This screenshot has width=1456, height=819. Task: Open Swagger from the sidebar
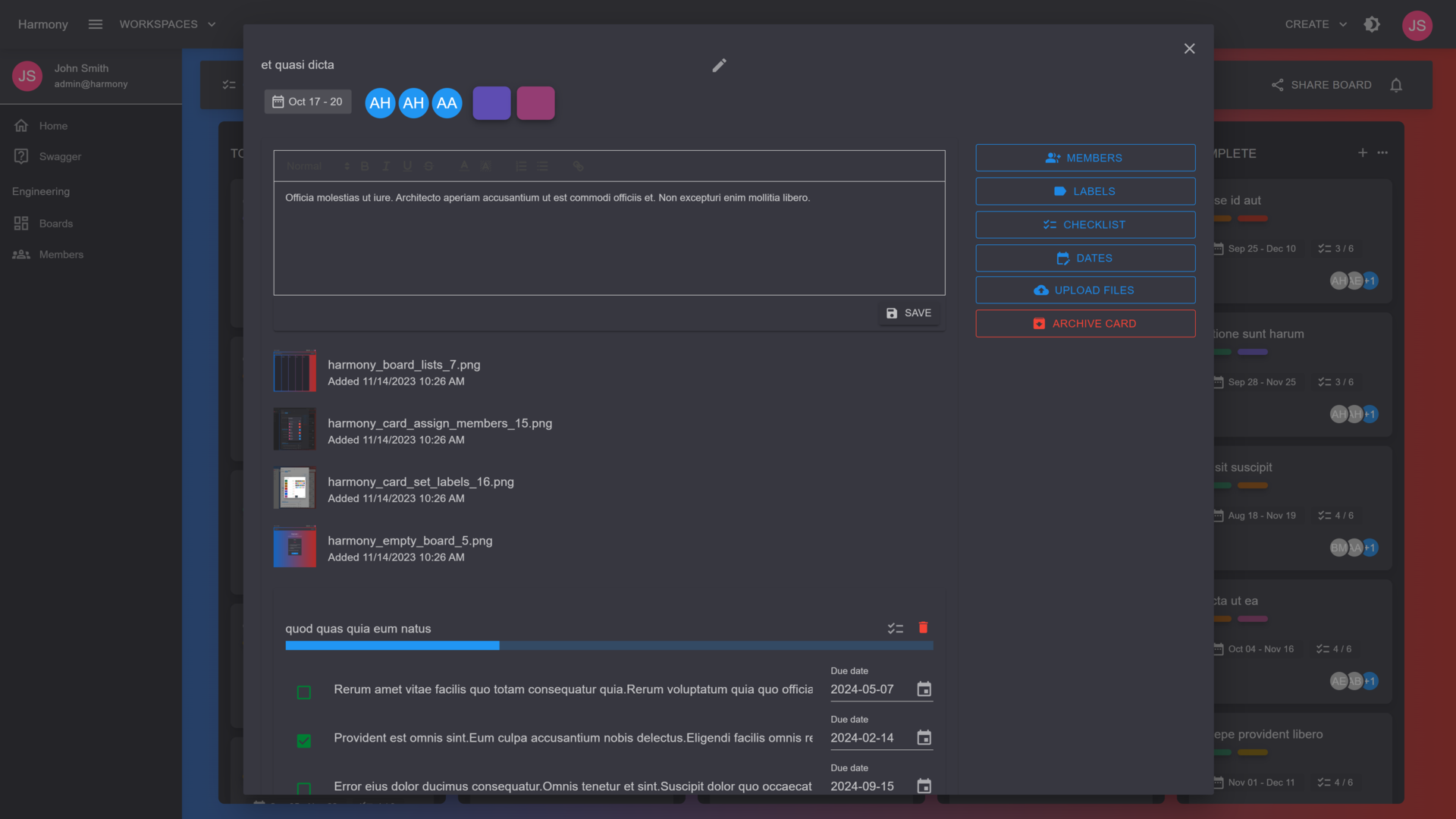(60, 157)
